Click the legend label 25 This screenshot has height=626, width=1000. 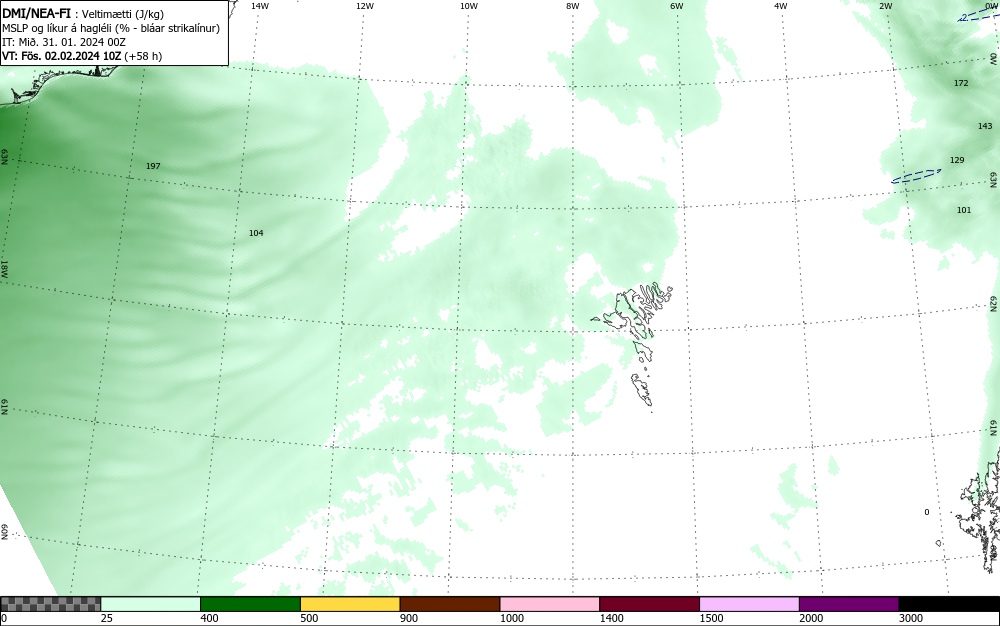click(x=107, y=618)
